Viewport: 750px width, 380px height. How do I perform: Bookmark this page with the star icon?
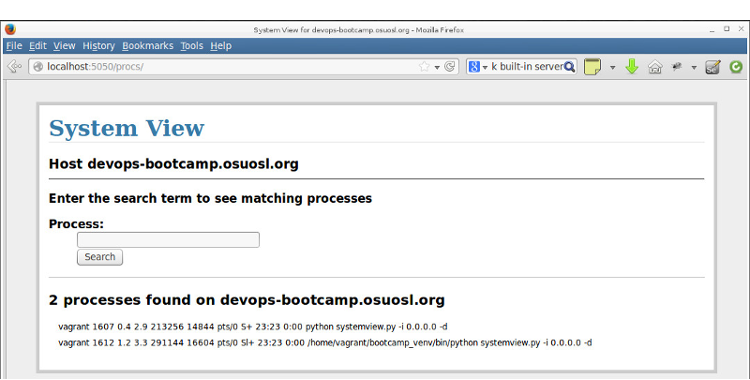424,67
